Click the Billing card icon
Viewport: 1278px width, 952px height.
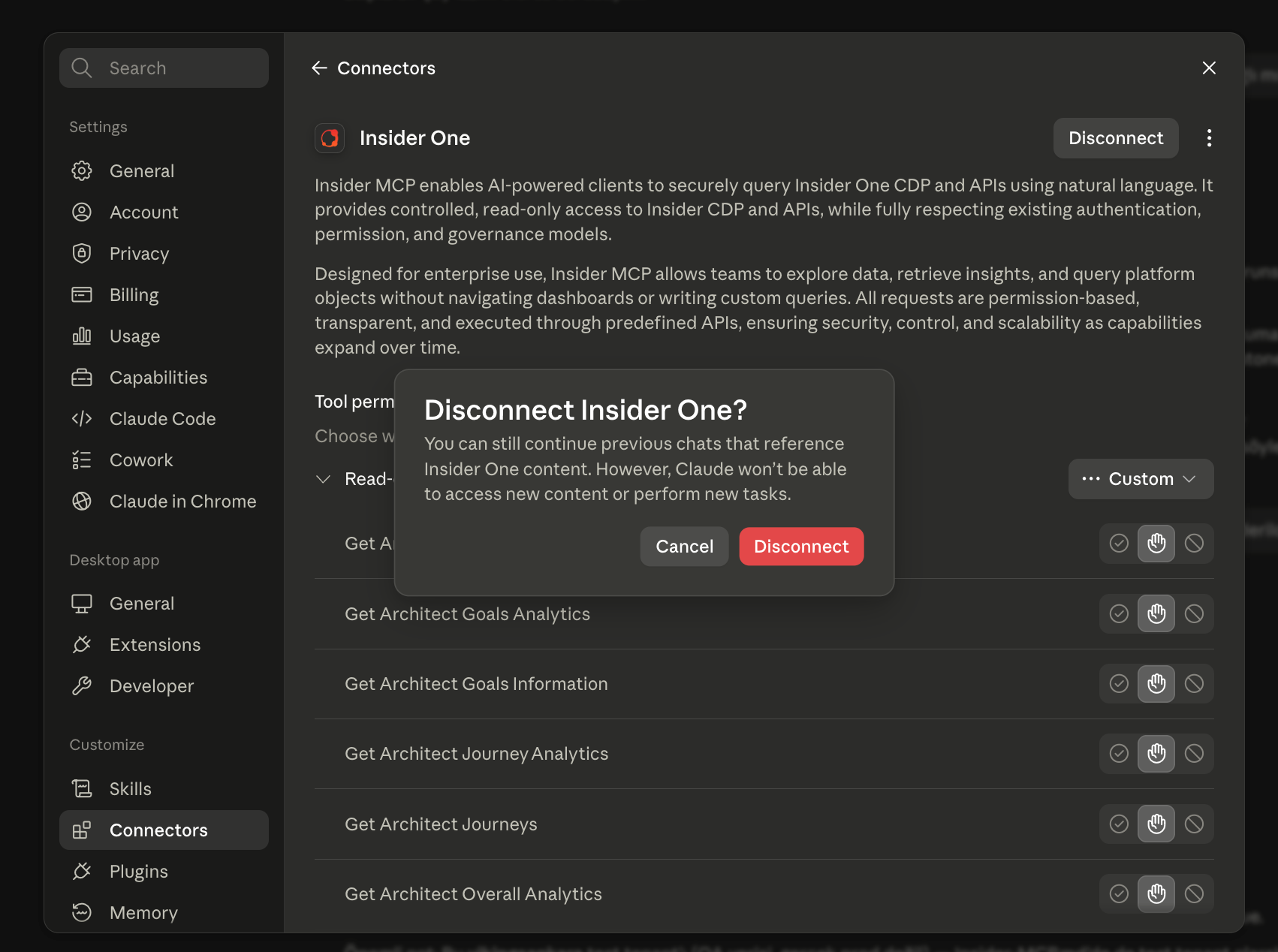click(x=82, y=295)
